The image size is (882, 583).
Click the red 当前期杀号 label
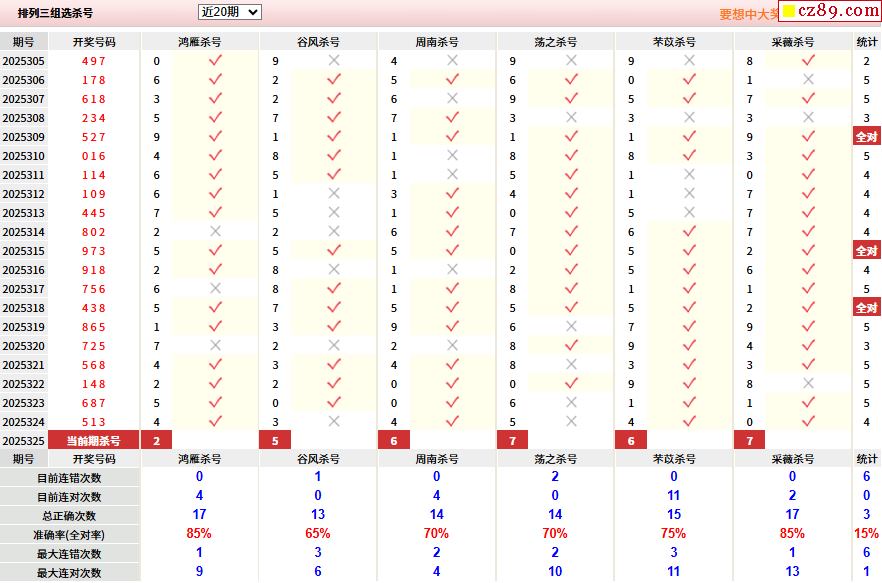[x=93, y=441]
